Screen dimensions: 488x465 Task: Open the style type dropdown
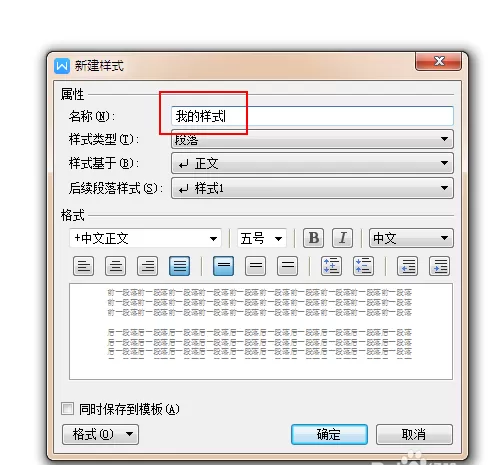click(x=312, y=139)
